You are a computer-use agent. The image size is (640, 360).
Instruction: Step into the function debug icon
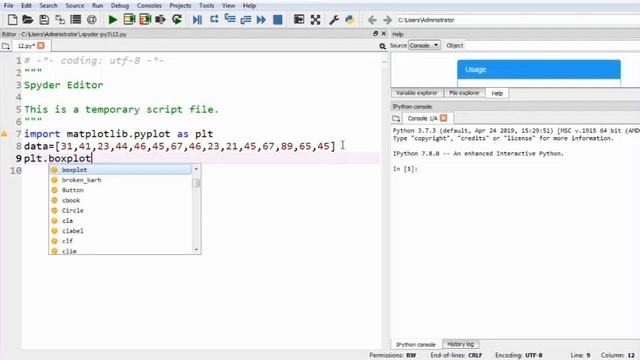[230, 19]
